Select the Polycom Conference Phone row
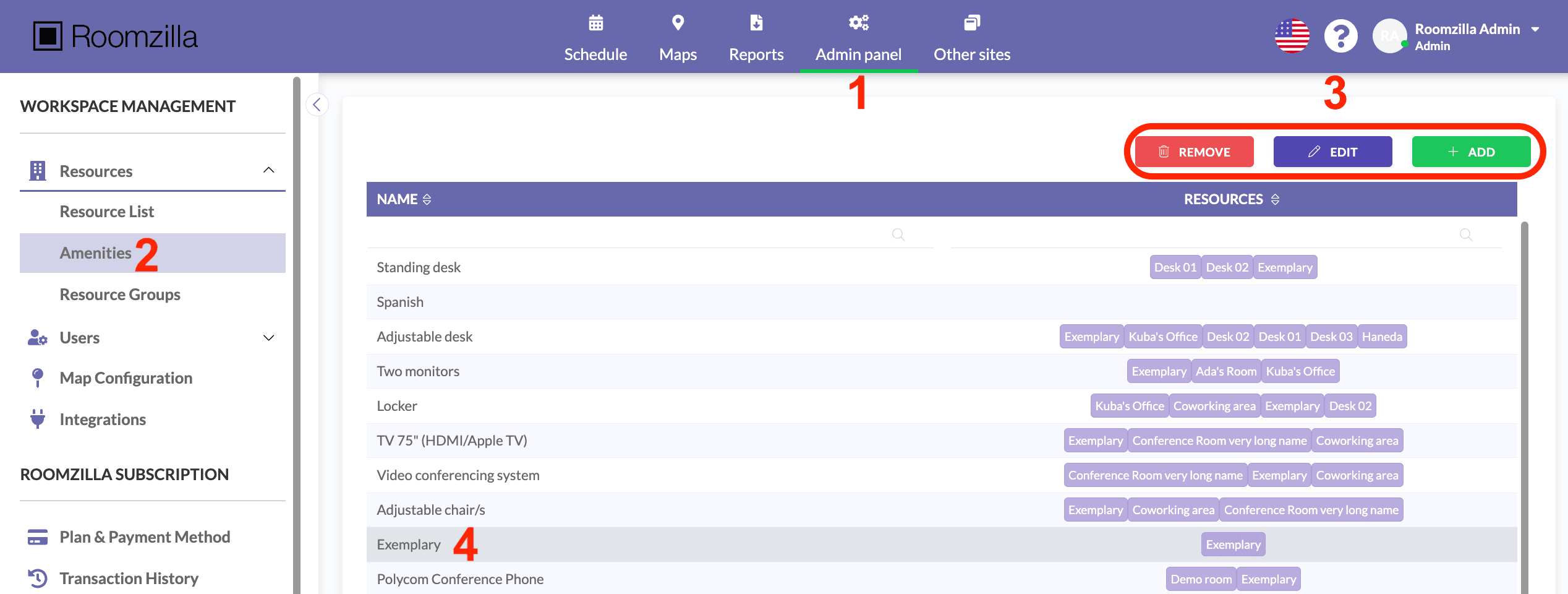Screen dimensions: 1568x594 click(460, 579)
